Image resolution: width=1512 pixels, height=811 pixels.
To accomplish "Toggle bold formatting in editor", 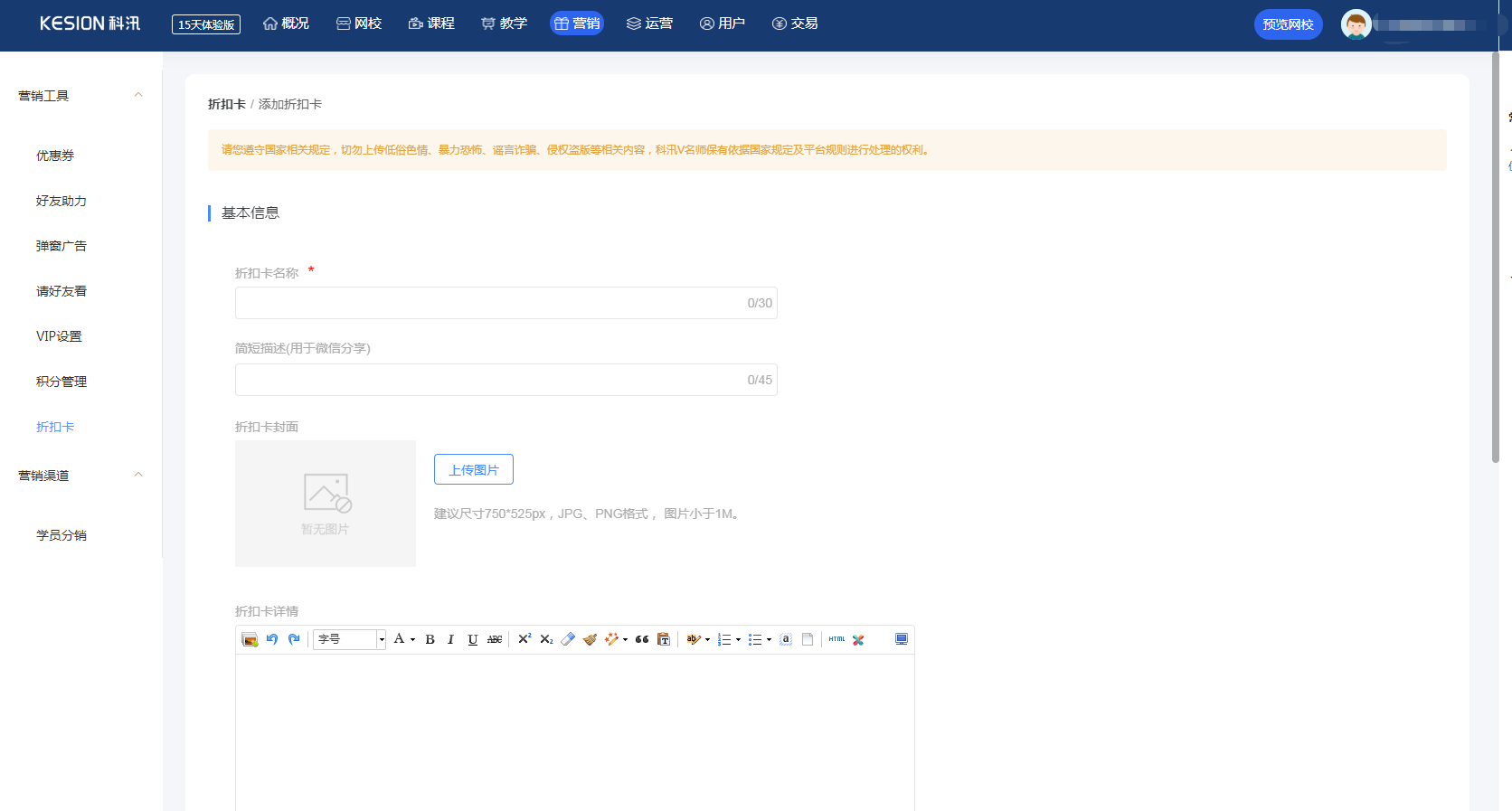I will pos(430,639).
